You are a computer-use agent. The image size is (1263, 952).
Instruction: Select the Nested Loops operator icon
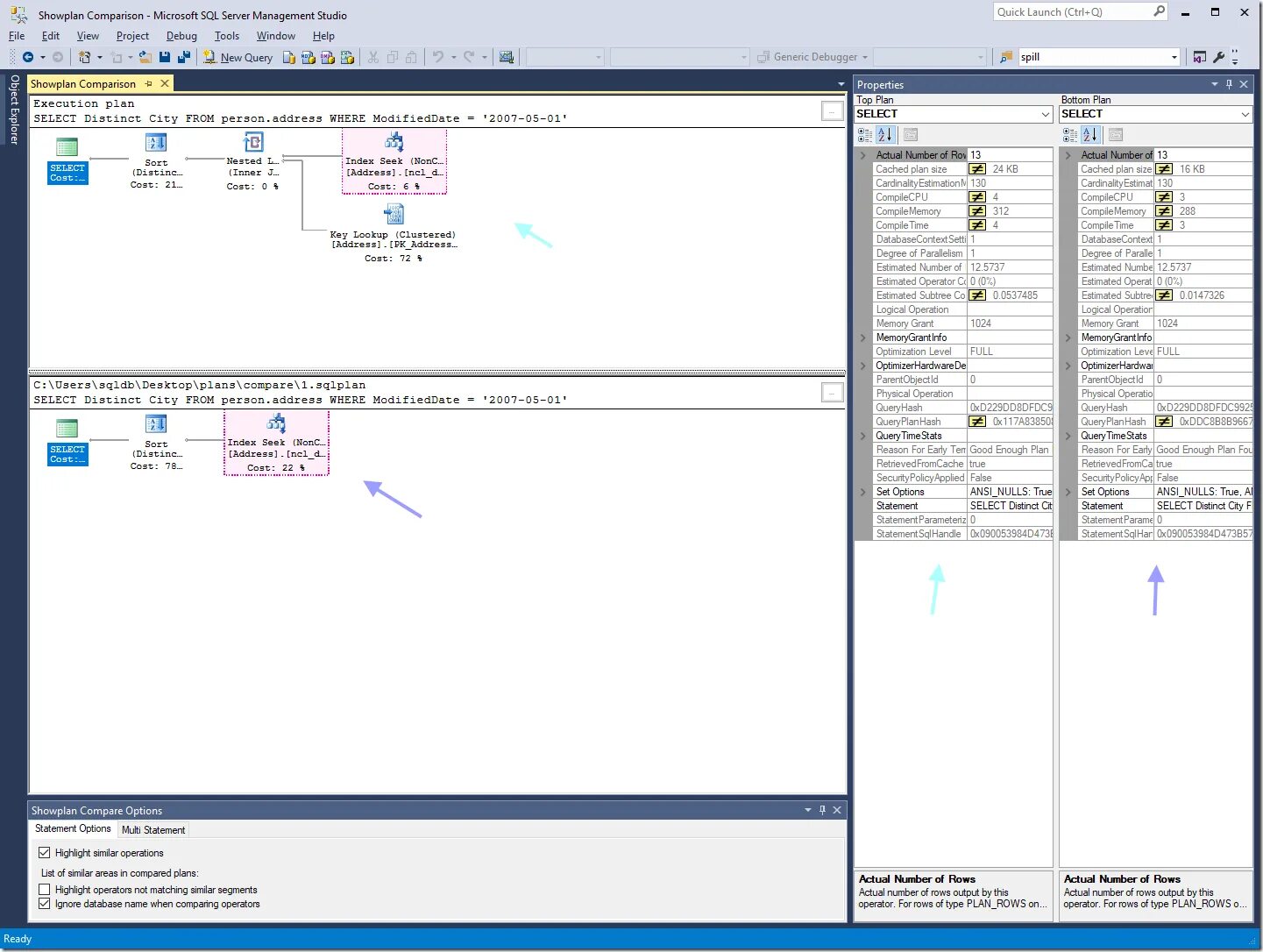point(253,142)
